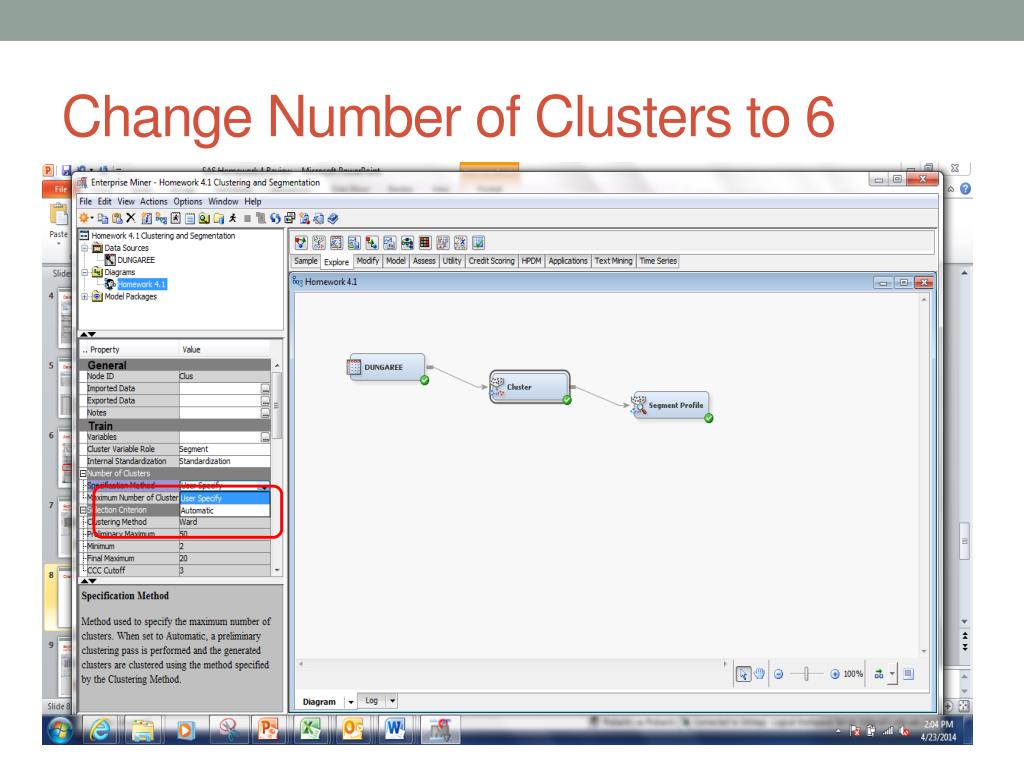This screenshot has height=768, width=1024.
Task: Click the Log tab at bottom
Action: click(372, 701)
